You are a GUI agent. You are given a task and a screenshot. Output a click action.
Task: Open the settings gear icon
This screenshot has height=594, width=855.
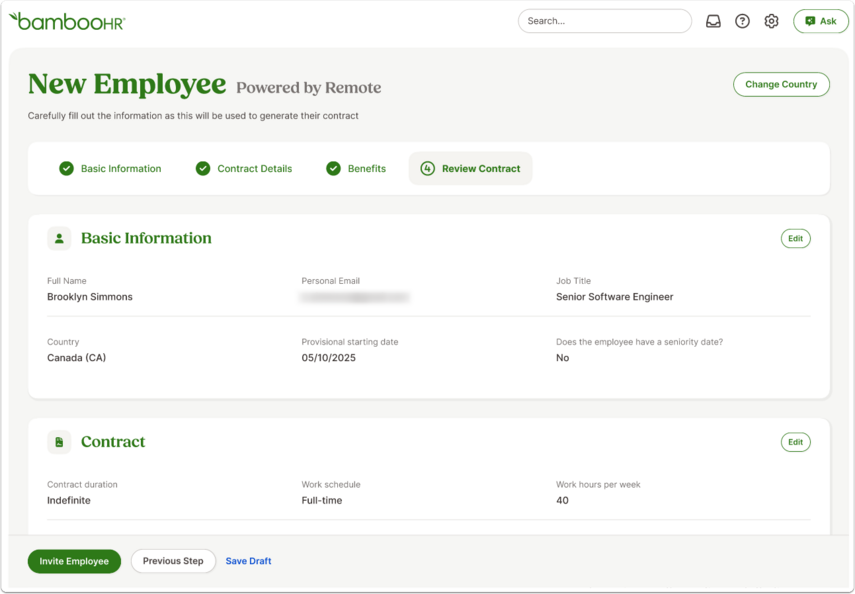(x=771, y=21)
